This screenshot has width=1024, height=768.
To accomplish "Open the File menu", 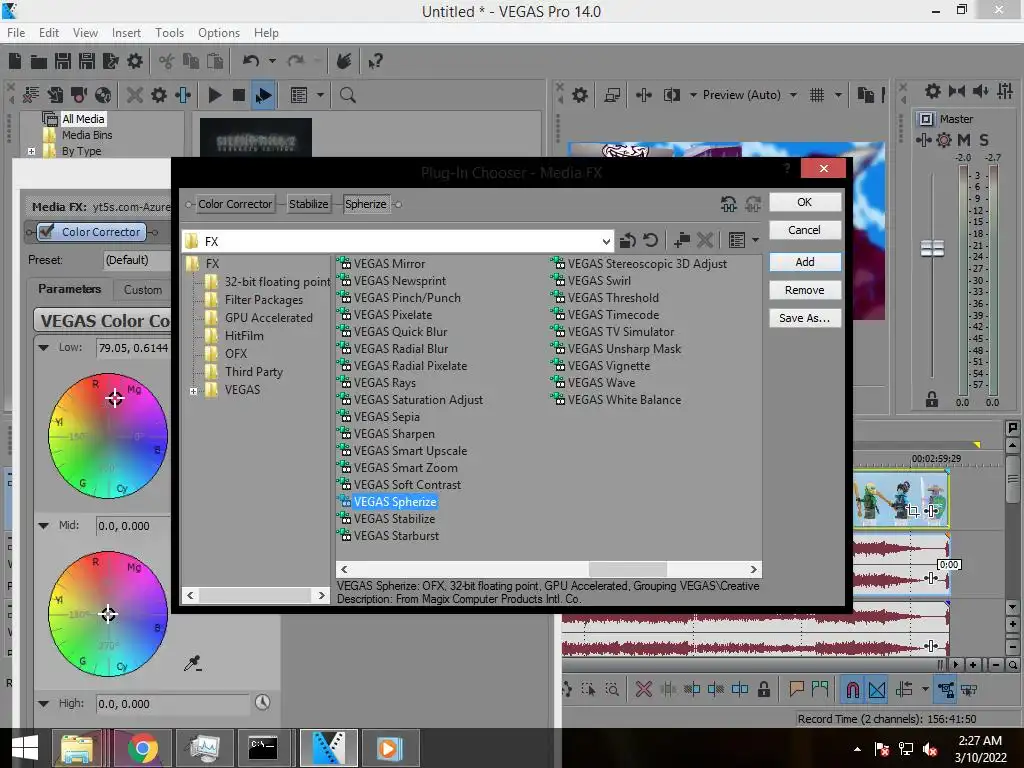I will tap(16, 33).
